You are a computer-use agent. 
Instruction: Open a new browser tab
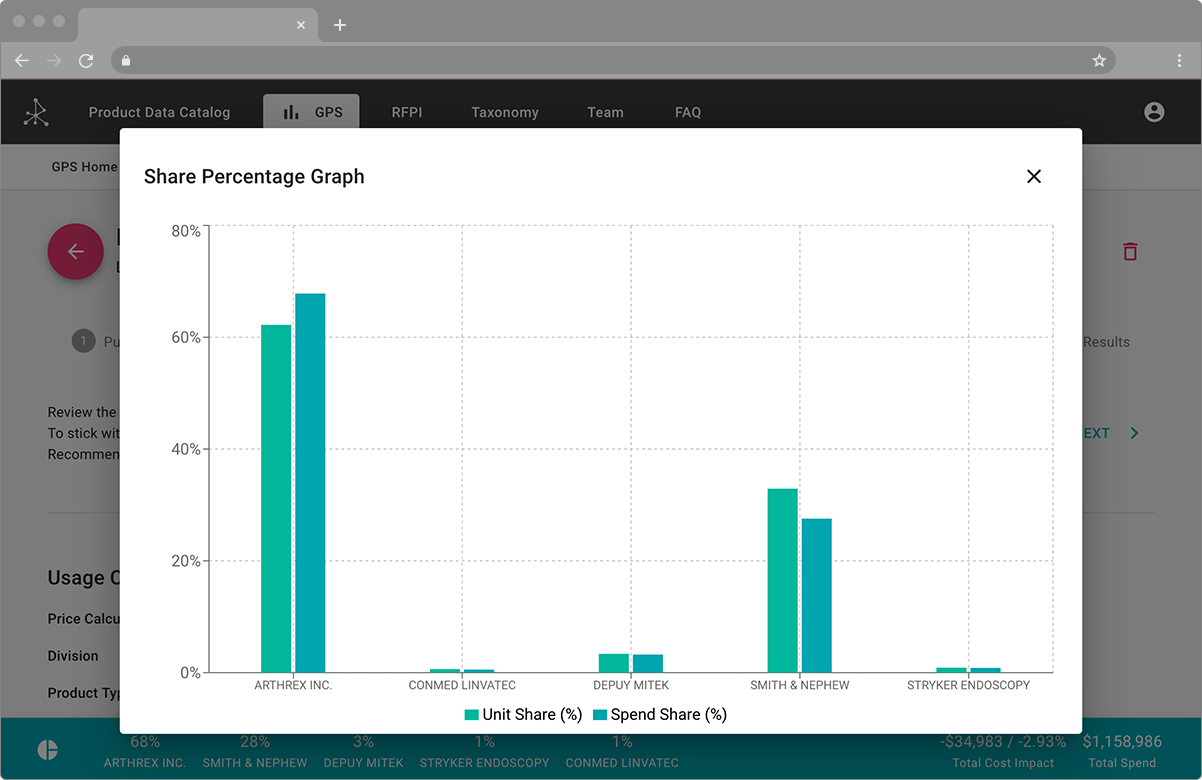[340, 25]
